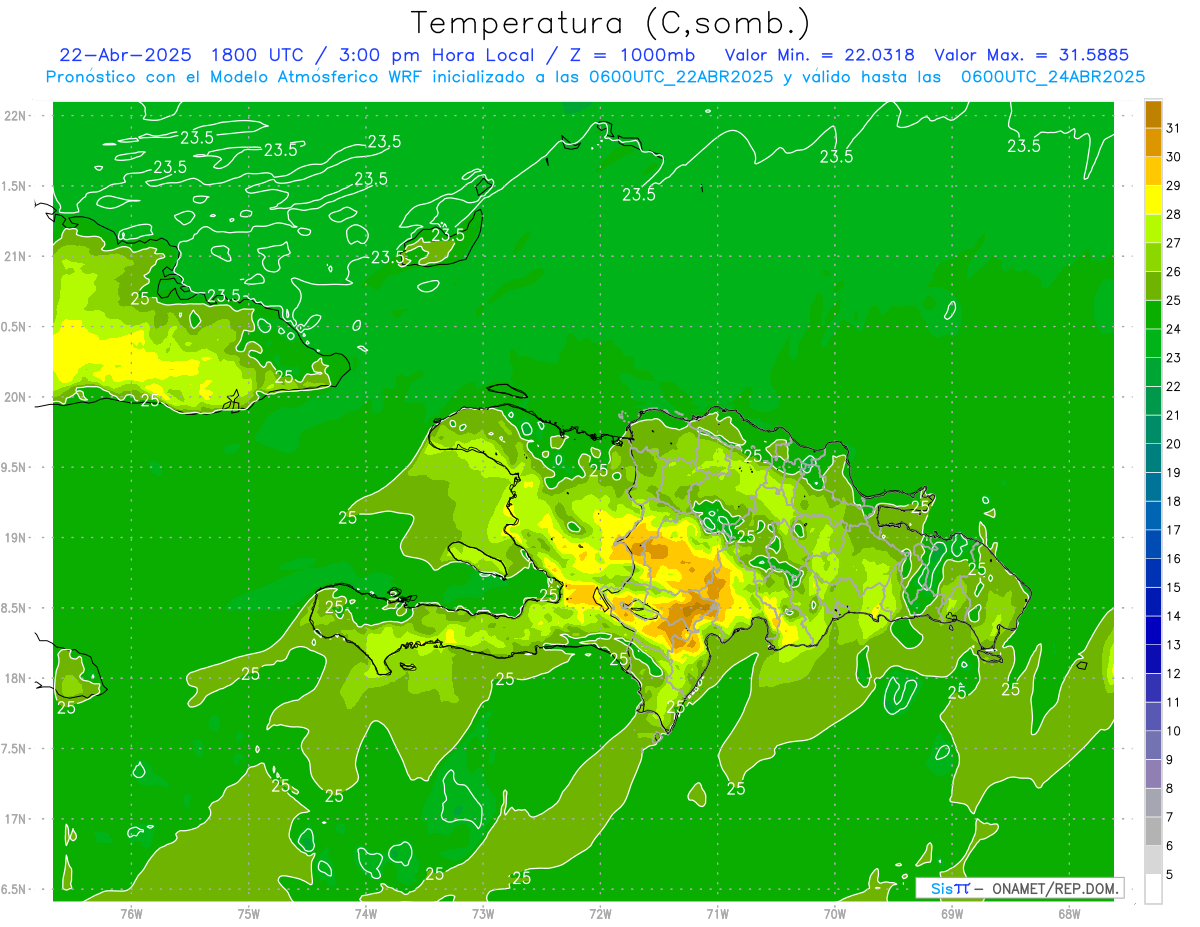The width and height of the screenshot is (1200, 927).
Task: Pick the orange swatch between 30 and 31
Action: tap(1153, 142)
